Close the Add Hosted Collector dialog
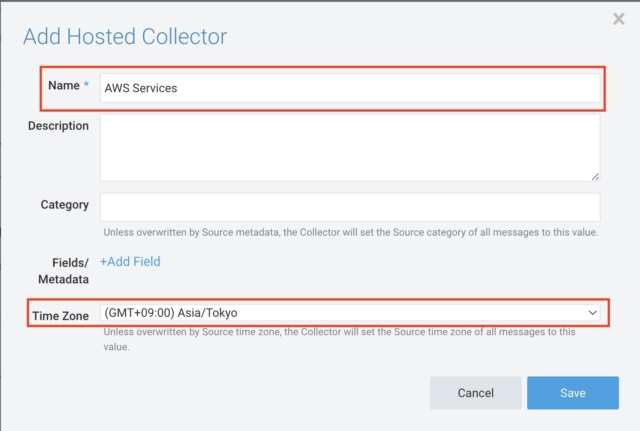The image size is (640, 431). click(619, 19)
